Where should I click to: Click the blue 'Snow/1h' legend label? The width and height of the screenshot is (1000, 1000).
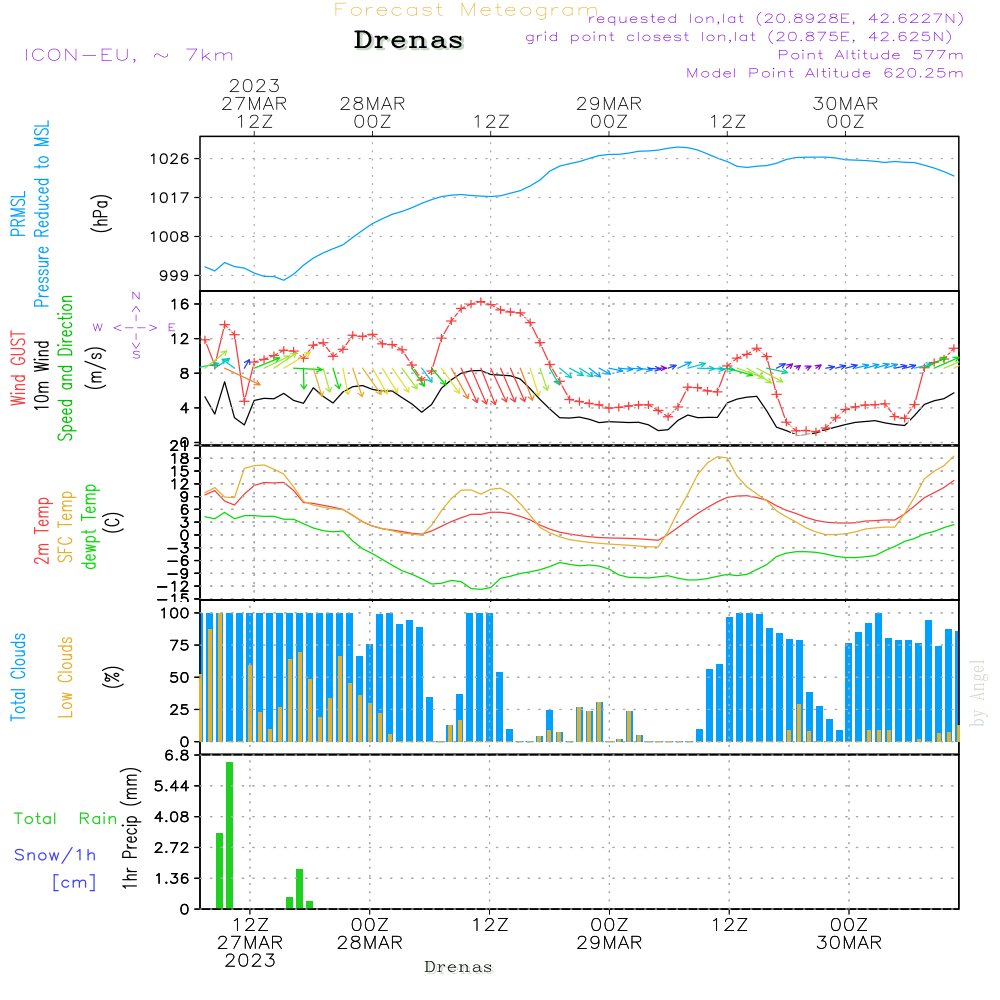pyautogui.click(x=55, y=855)
